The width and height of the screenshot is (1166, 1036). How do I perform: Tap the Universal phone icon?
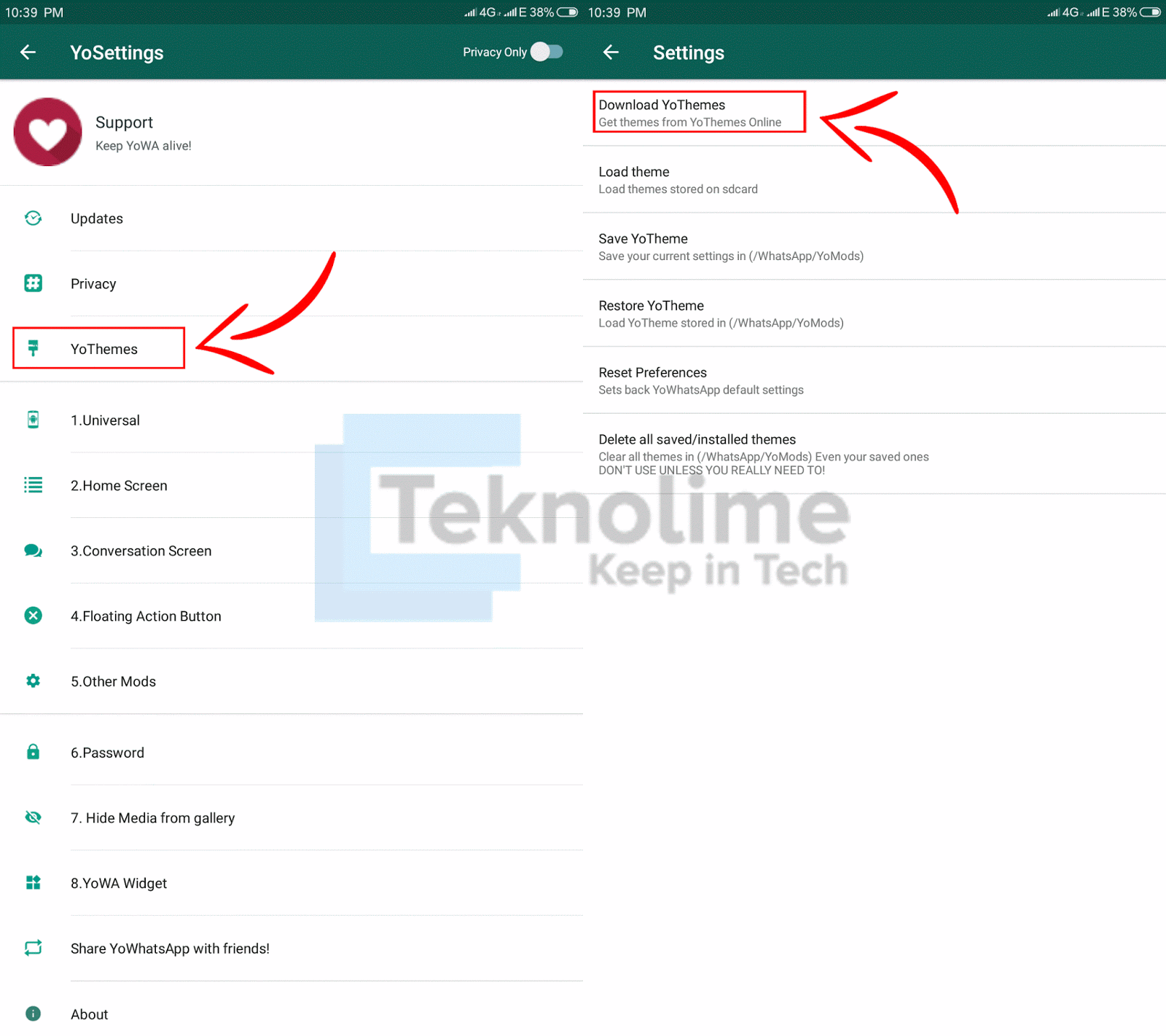click(x=33, y=420)
